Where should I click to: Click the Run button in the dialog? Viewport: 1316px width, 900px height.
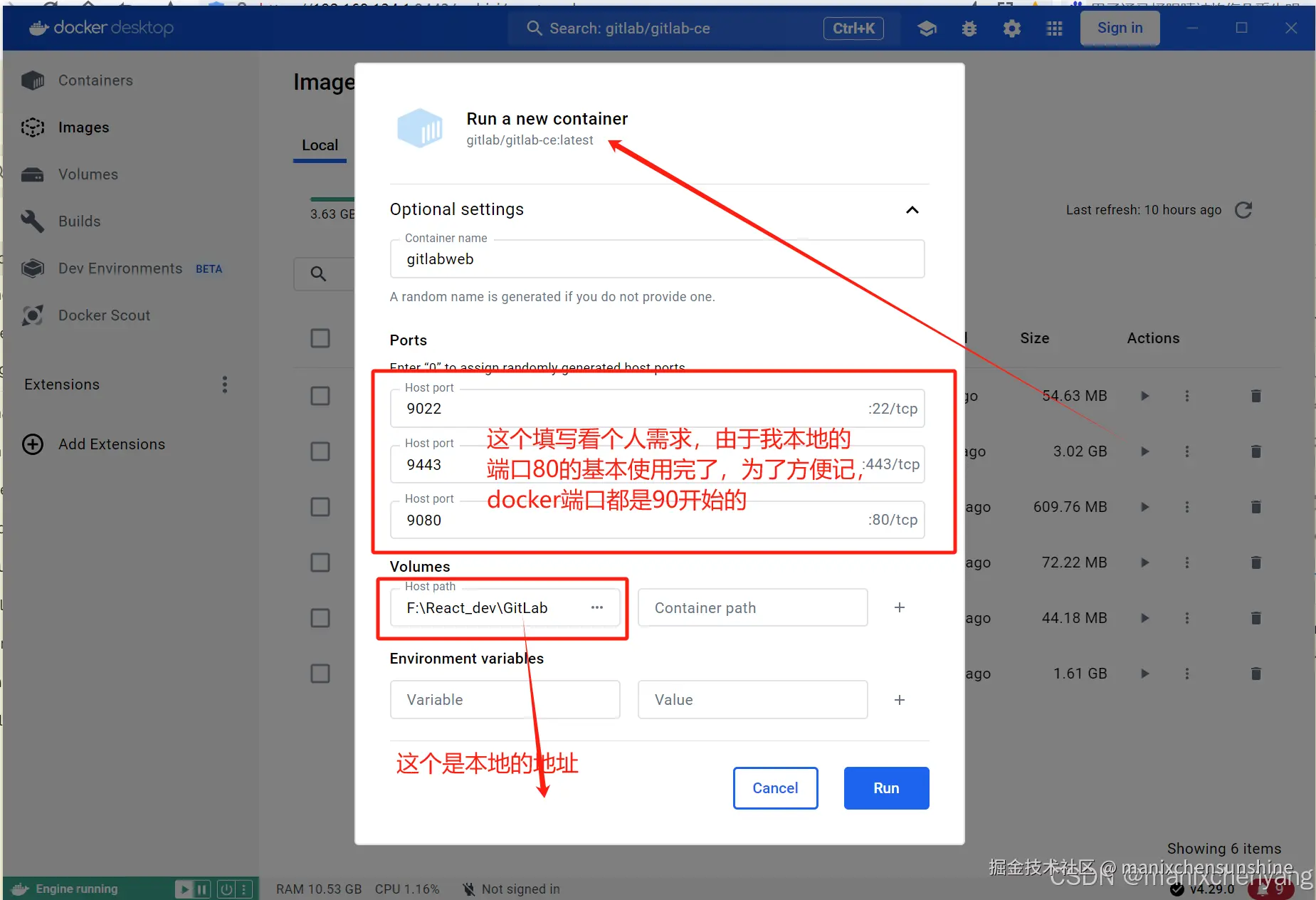click(886, 788)
